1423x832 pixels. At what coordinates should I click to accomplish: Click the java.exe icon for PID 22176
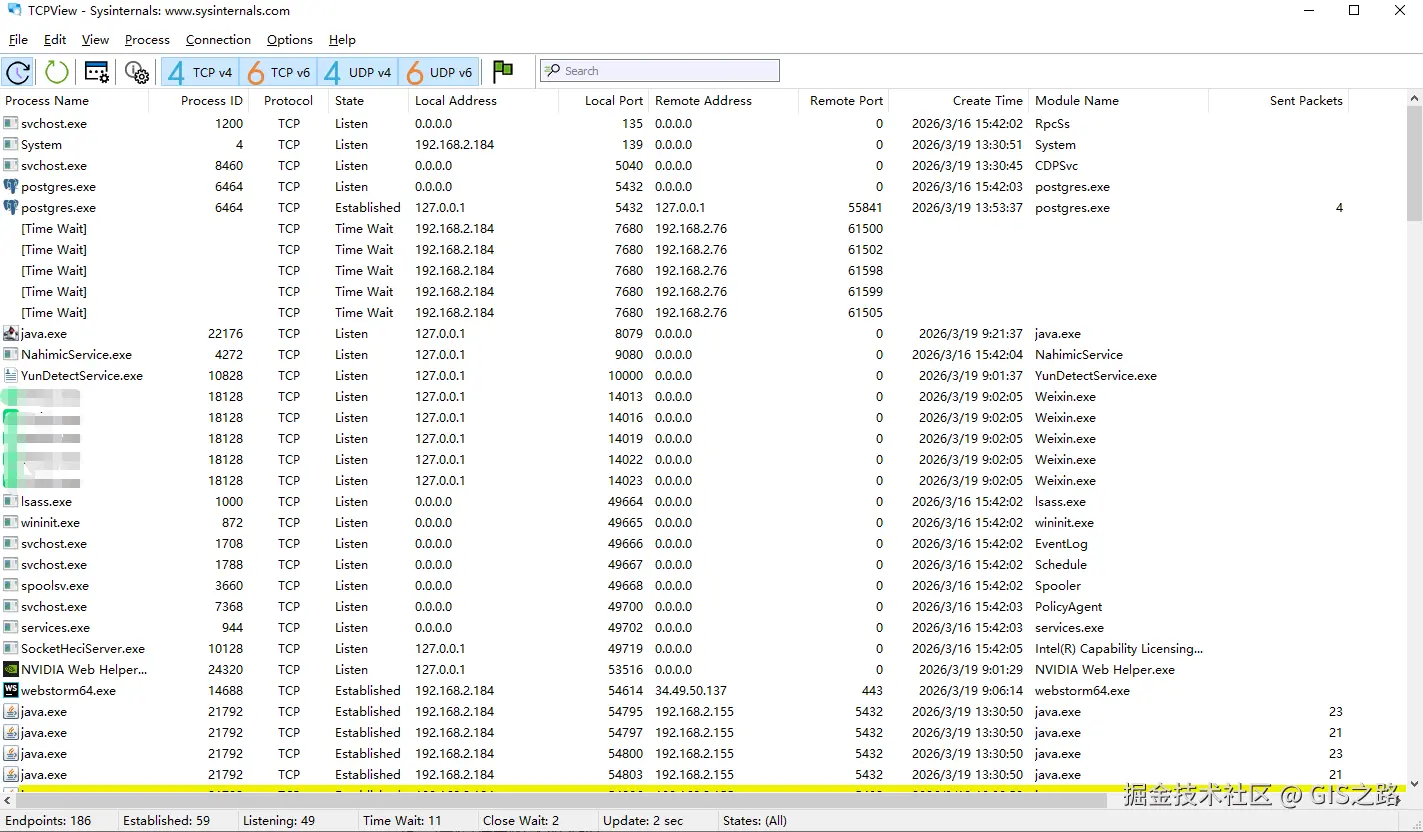coord(10,334)
